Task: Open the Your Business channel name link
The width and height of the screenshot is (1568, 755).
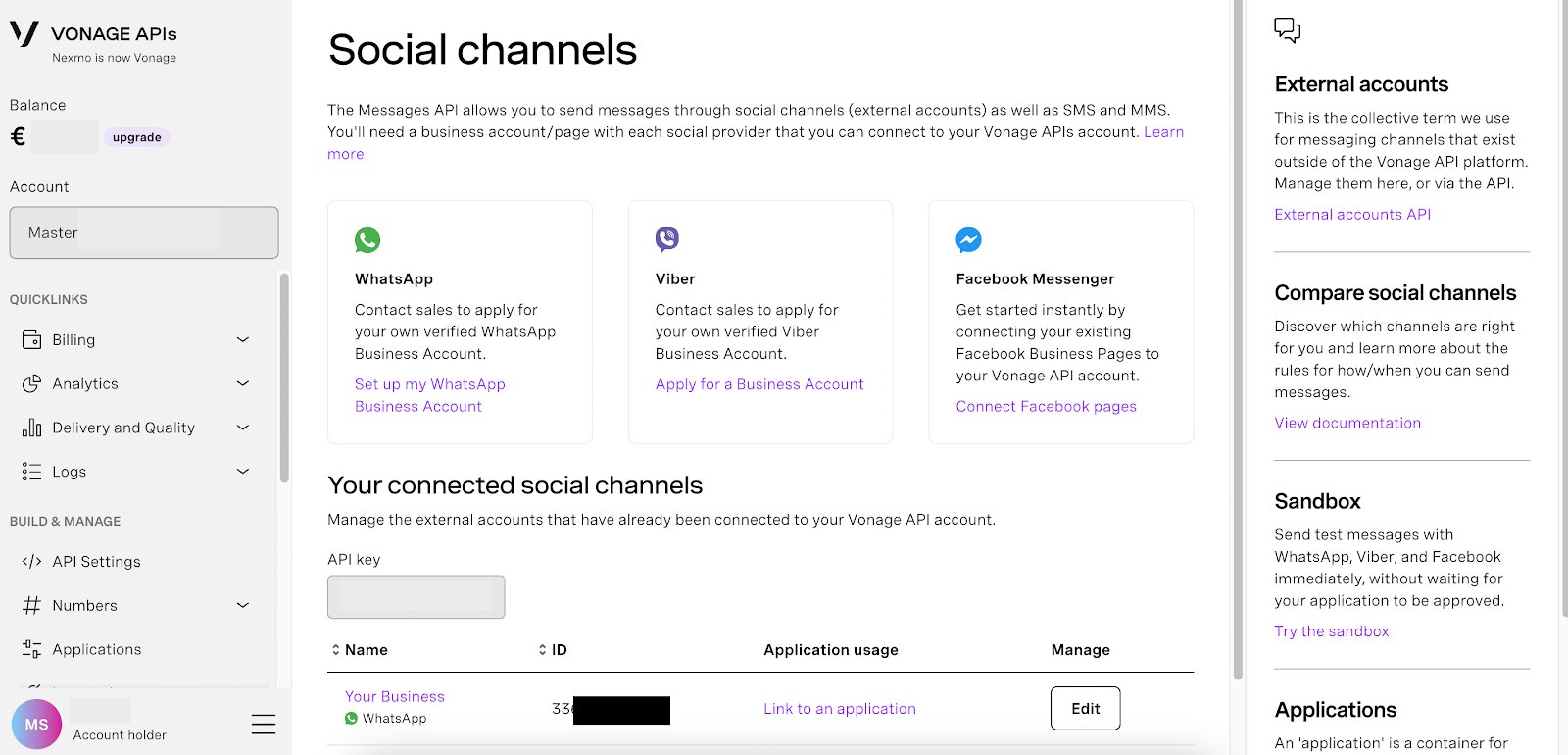Action: point(395,696)
